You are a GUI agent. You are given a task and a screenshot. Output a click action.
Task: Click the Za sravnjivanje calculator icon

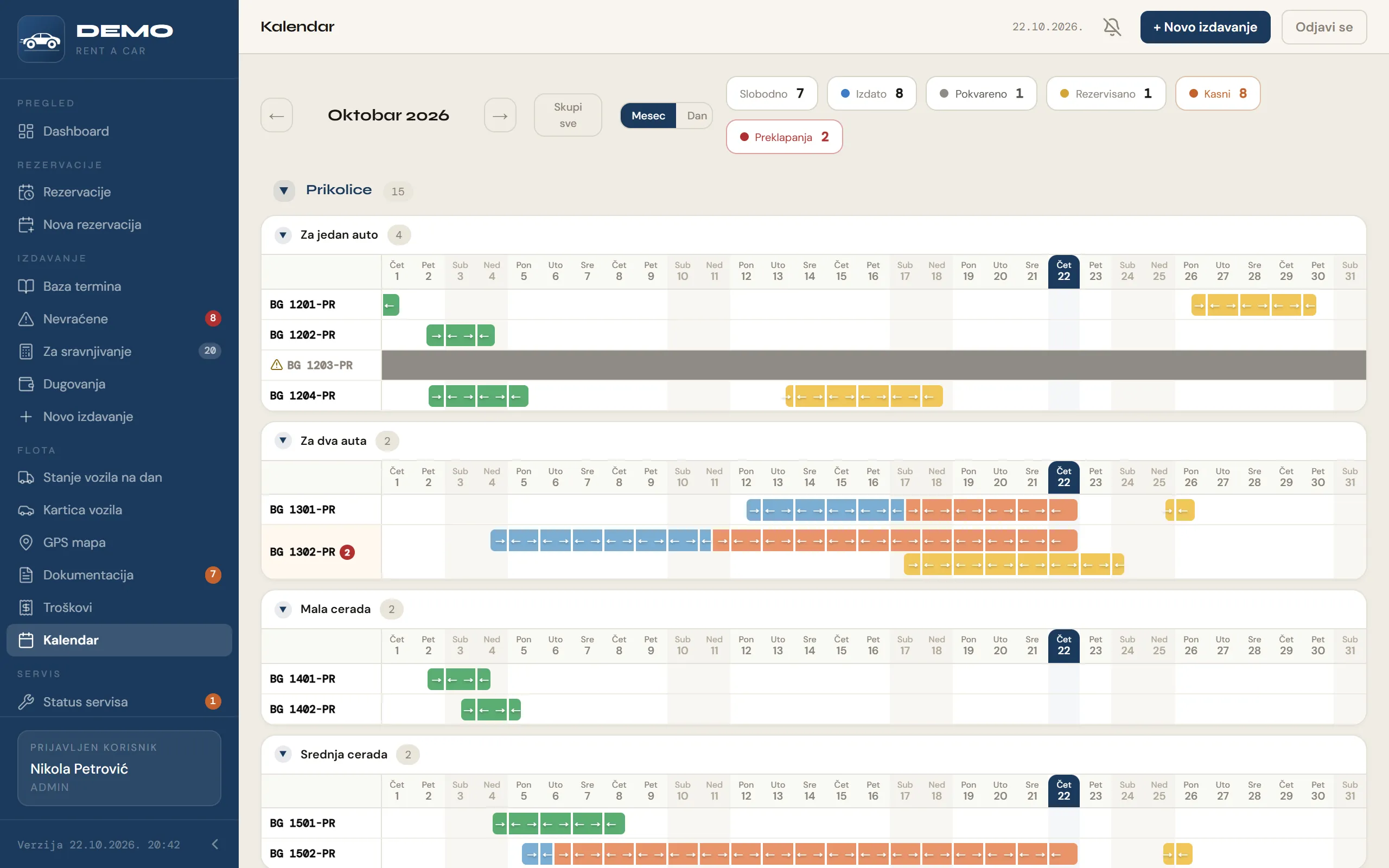click(26, 352)
